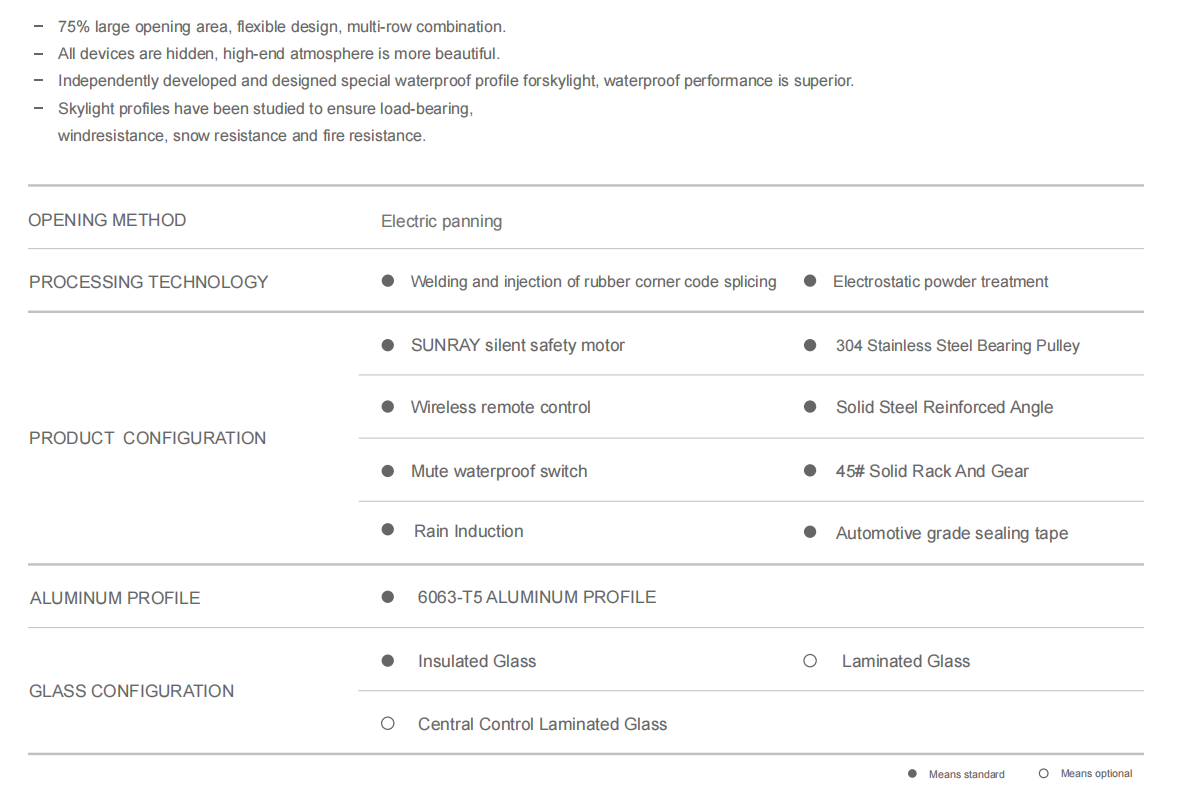Click the bullet next to 45# Solid Rack And Gear
1189x810 pixels.
810,470
